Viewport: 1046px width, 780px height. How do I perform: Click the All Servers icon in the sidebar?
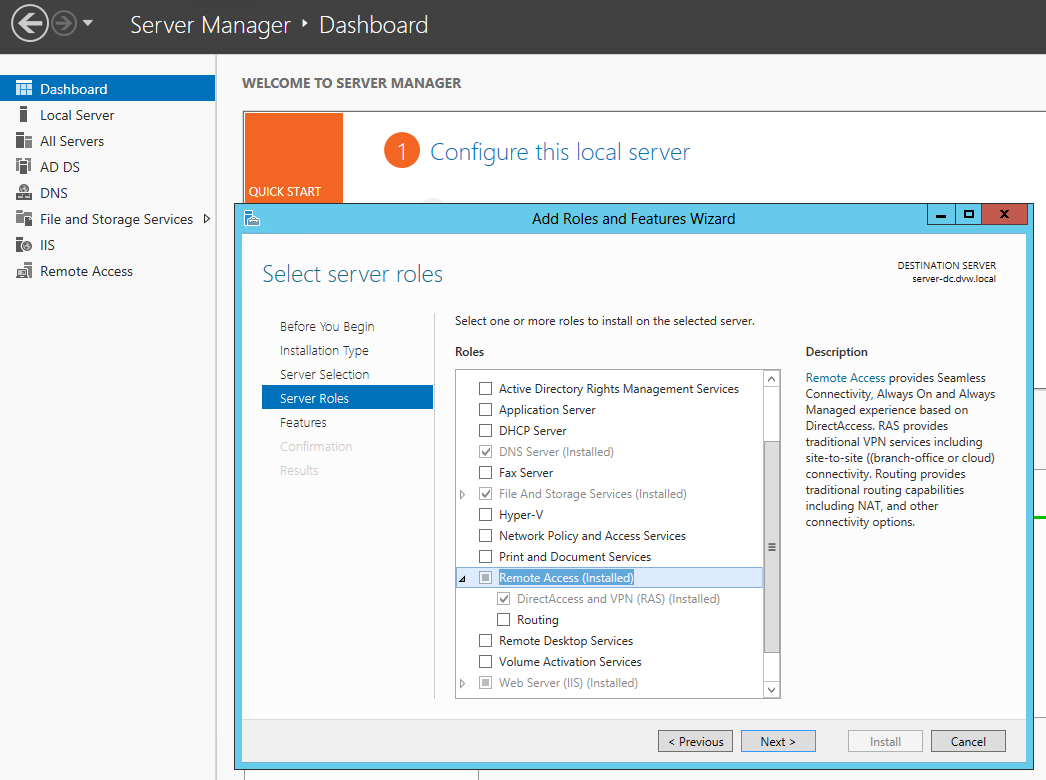(24, 140)
